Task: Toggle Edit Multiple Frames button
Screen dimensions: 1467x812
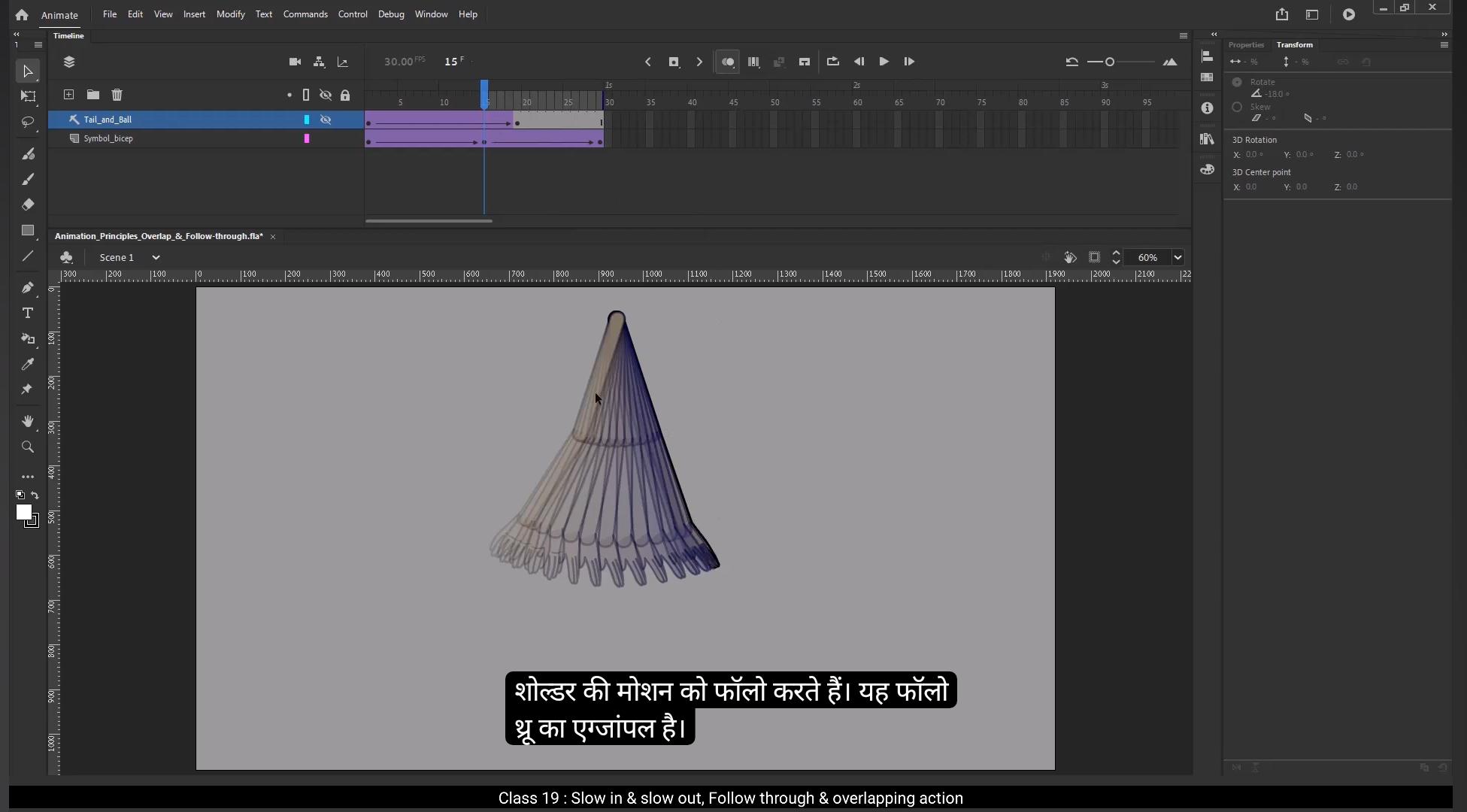Action: tap(753, 62)
